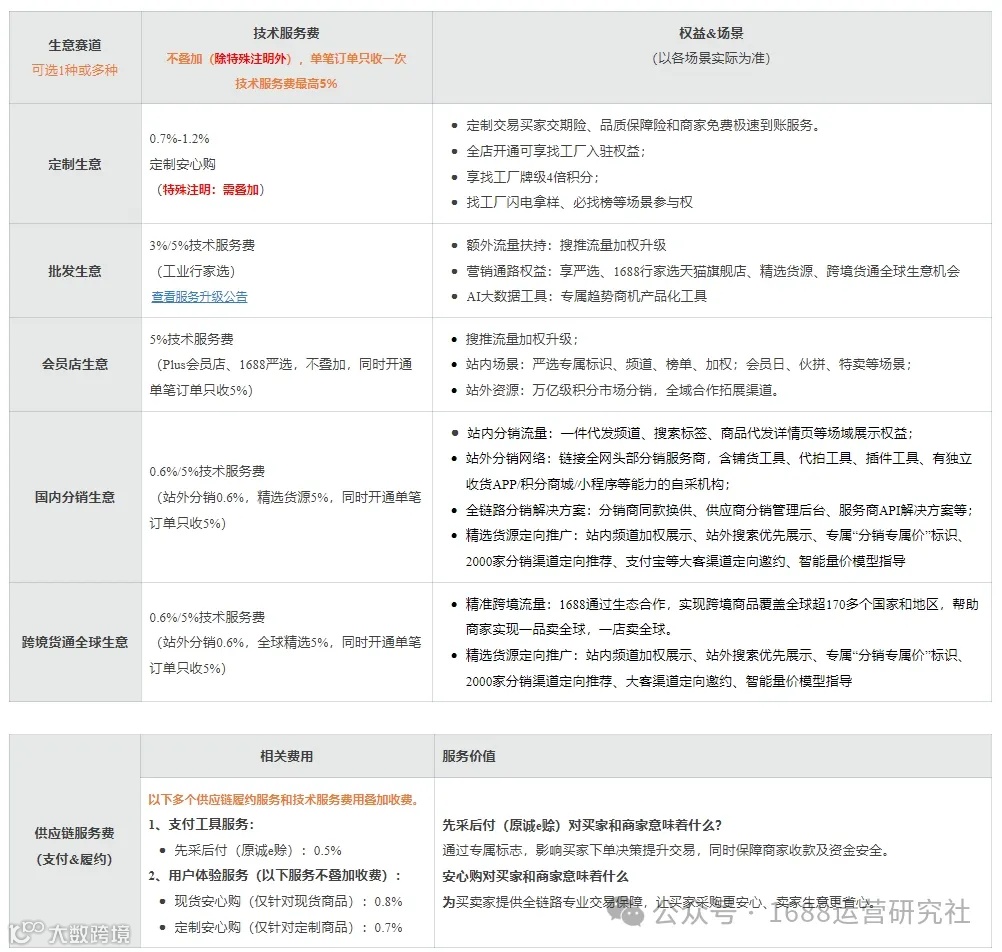Click the 定制安心购 text in fee column
This screenshot has height=952, width=1002.
click(x=183, y=164)
